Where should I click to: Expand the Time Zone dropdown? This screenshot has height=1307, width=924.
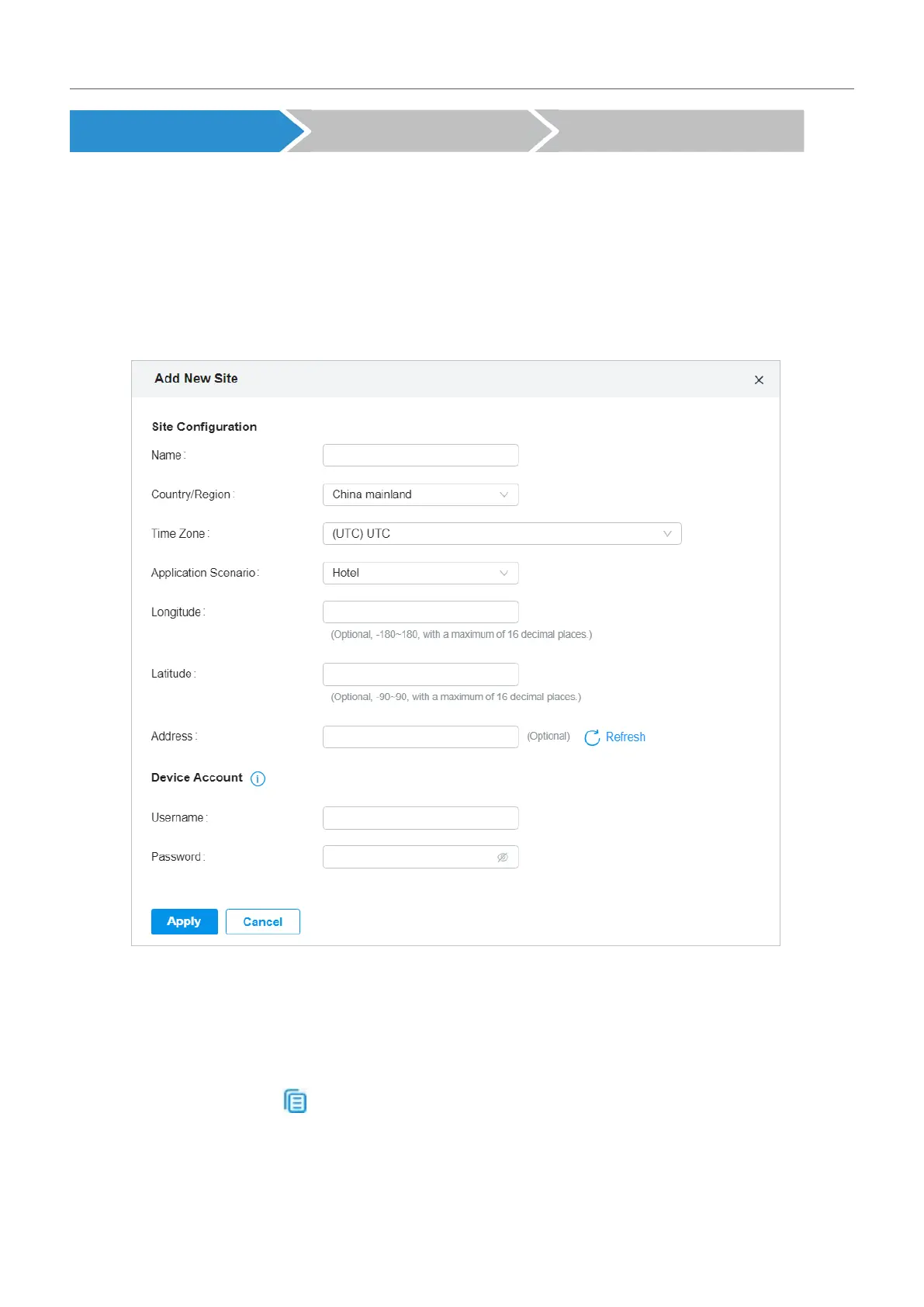[x=501, y=534]
